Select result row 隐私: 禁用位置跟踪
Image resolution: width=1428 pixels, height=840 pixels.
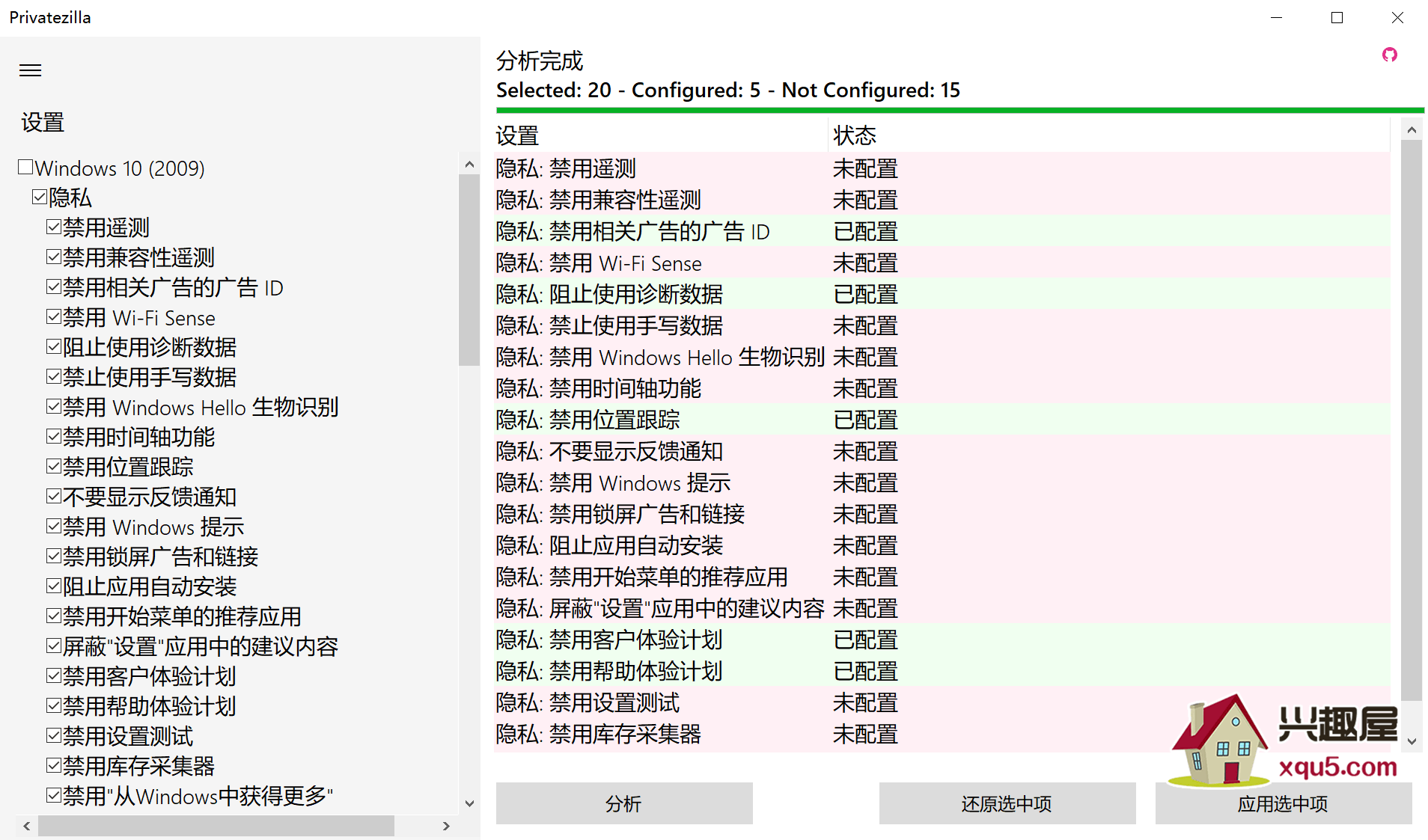click(x=942, y=420)
